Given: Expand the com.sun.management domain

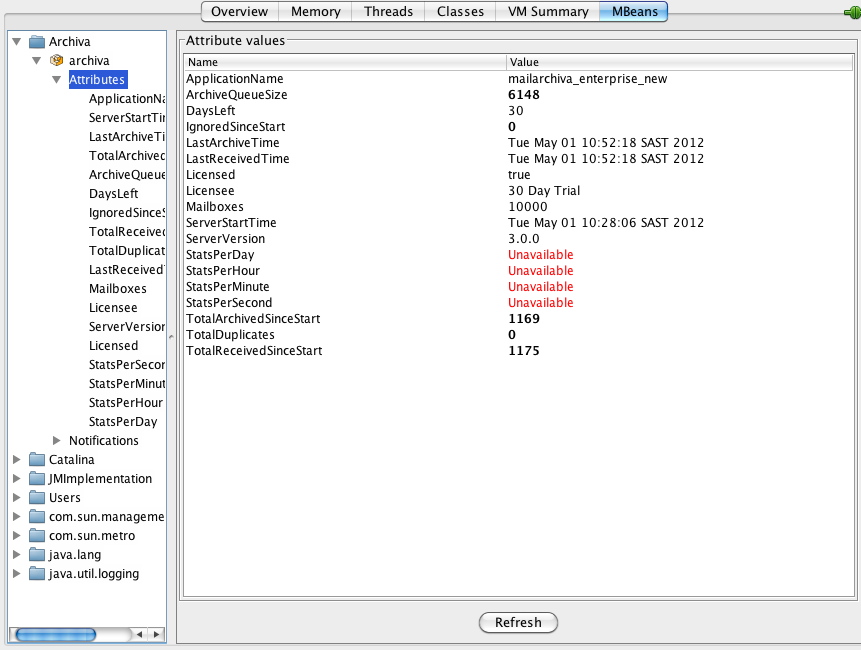Looking at the screenshot, I should coord(16,517).
